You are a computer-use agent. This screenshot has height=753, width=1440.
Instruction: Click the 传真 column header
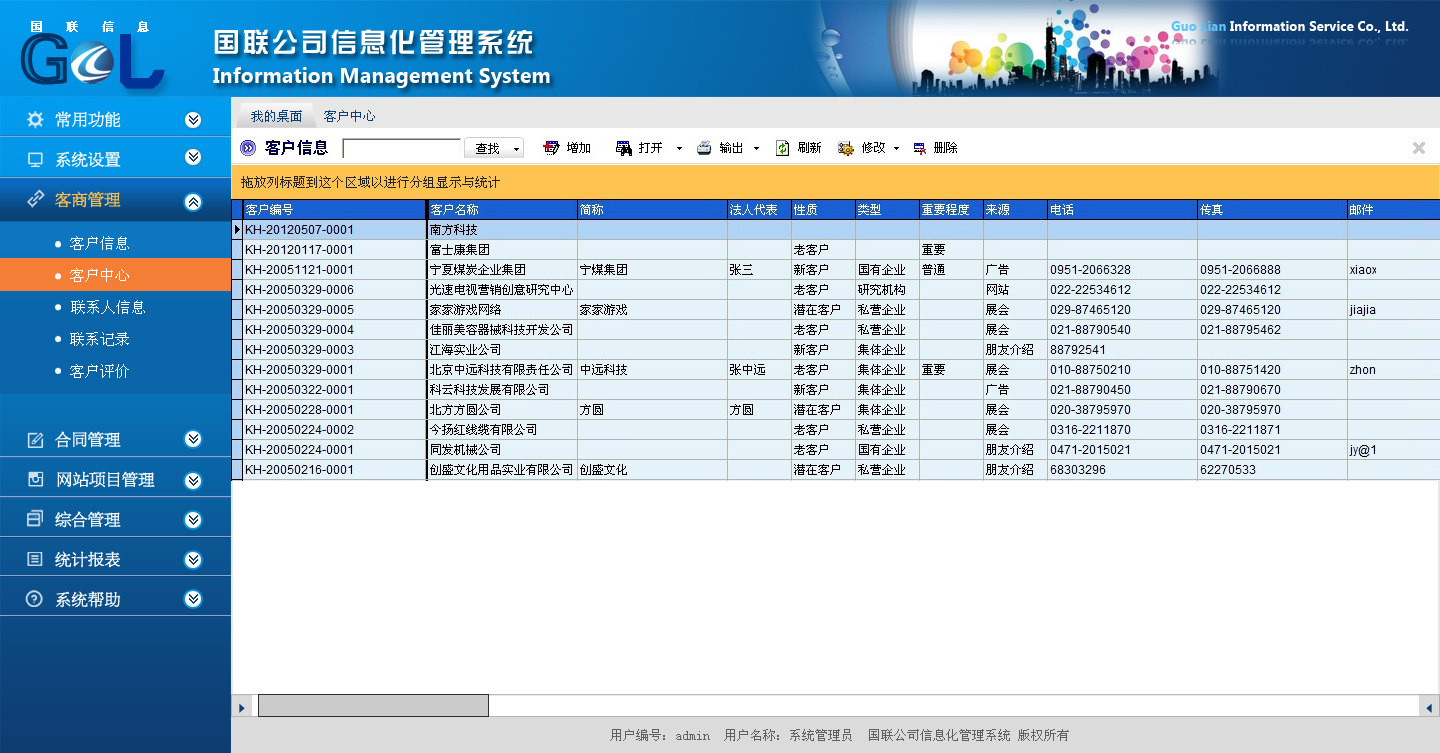click(1272, 210)
